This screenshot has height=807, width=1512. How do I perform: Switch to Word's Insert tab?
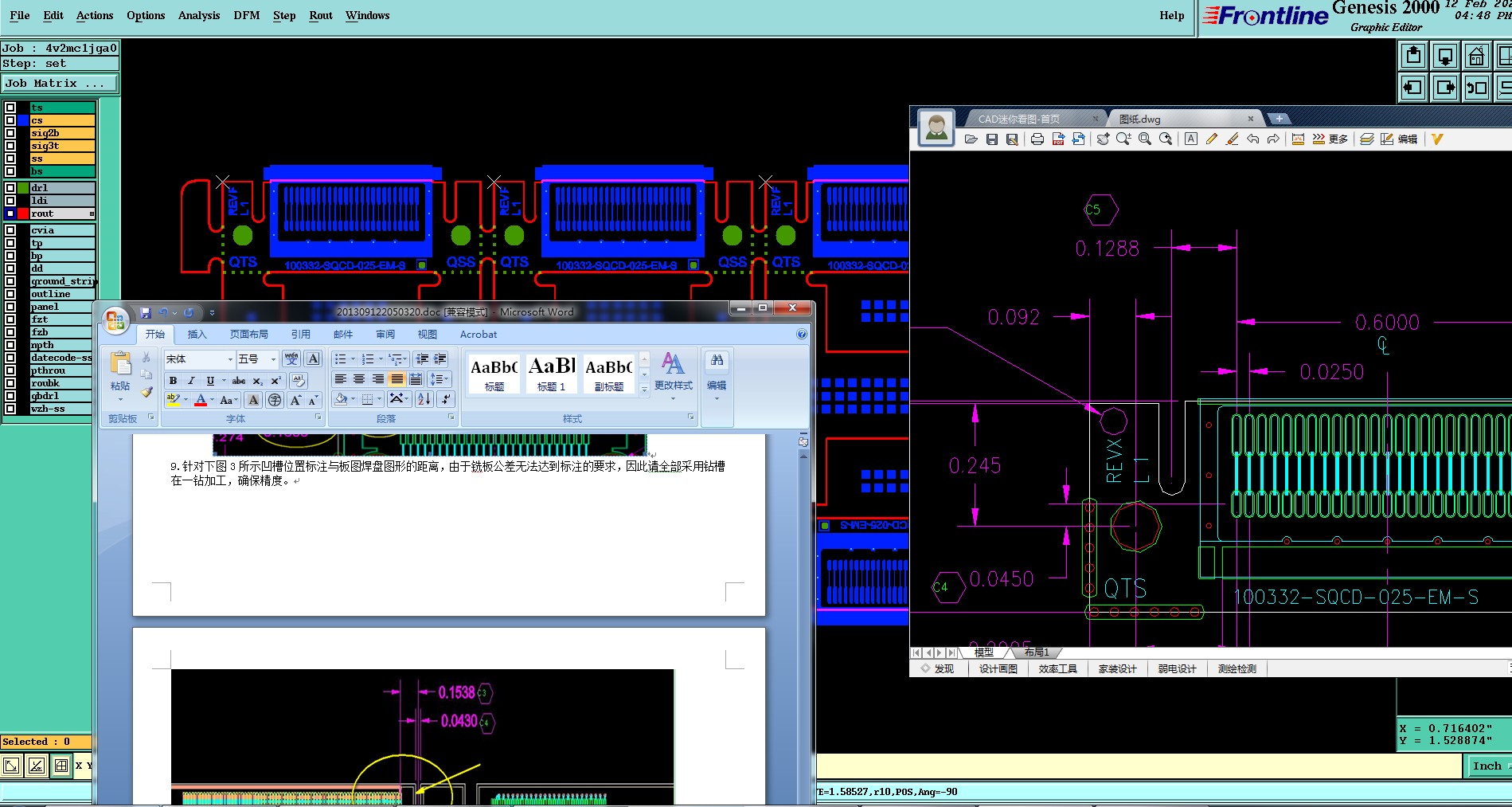[197, 335]
